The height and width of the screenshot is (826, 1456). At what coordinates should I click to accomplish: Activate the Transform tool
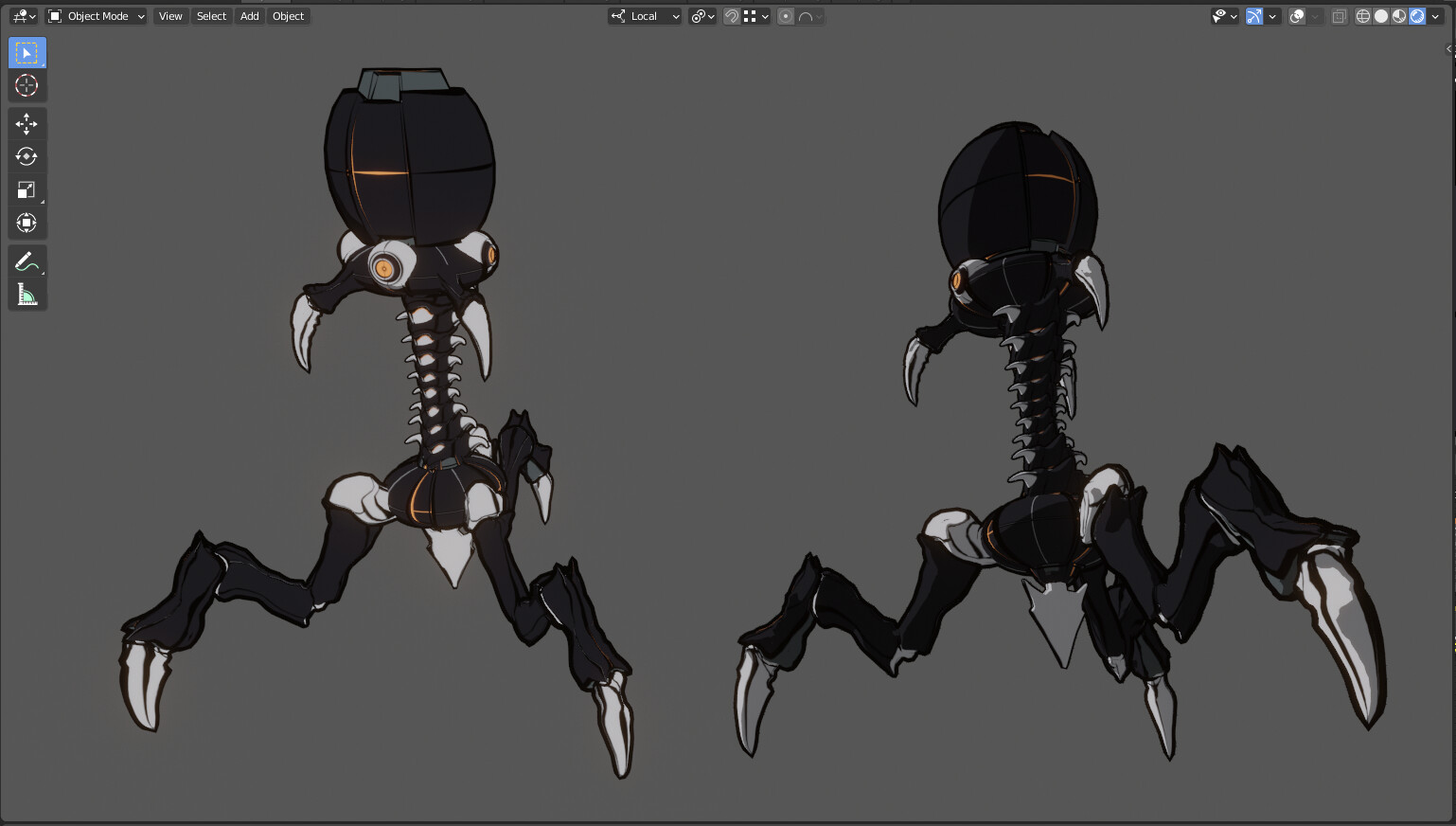(x=27, y=223)
